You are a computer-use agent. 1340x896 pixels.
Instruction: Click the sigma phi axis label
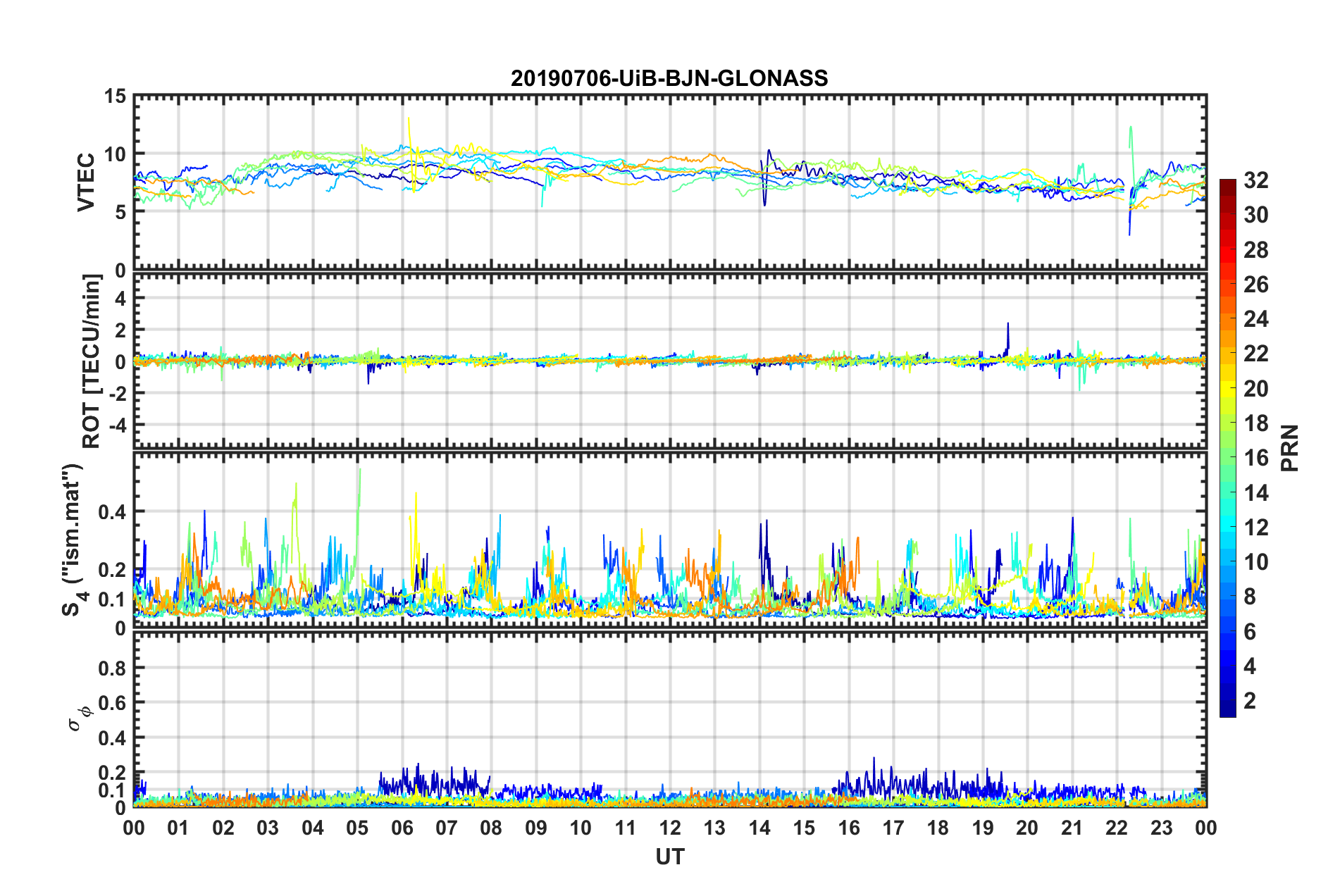click(79, 719)
